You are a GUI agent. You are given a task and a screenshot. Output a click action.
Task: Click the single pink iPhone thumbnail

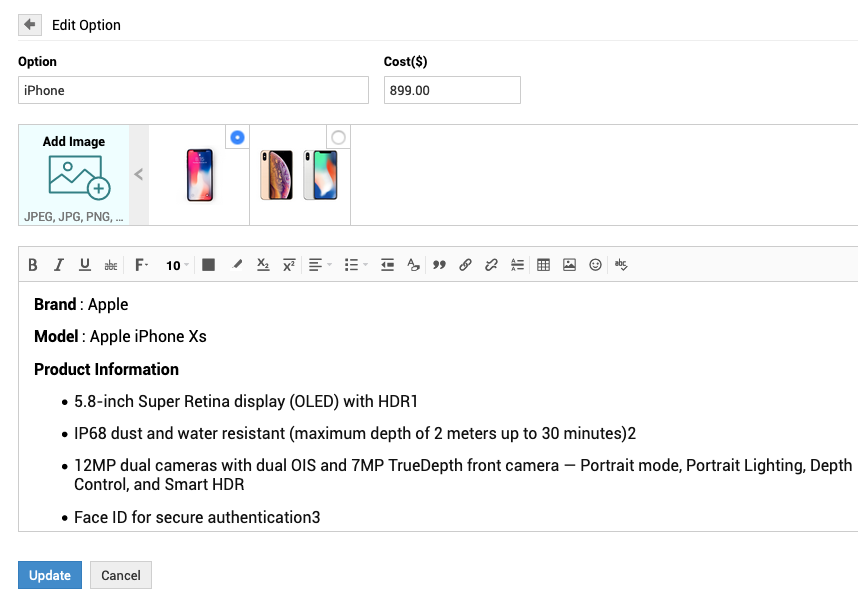(x=200, y=175)
